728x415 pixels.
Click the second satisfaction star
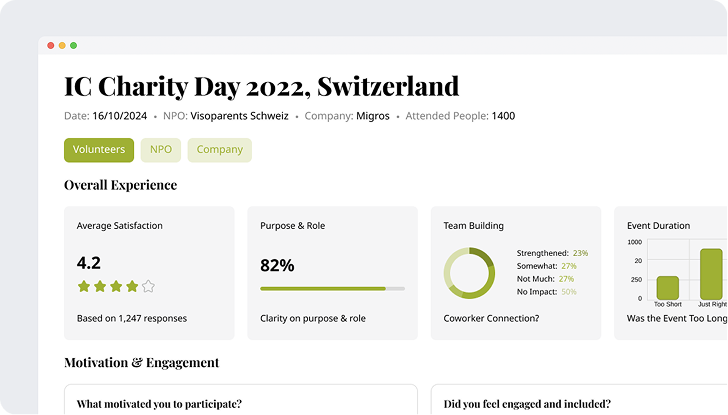[x=100, y=286]
